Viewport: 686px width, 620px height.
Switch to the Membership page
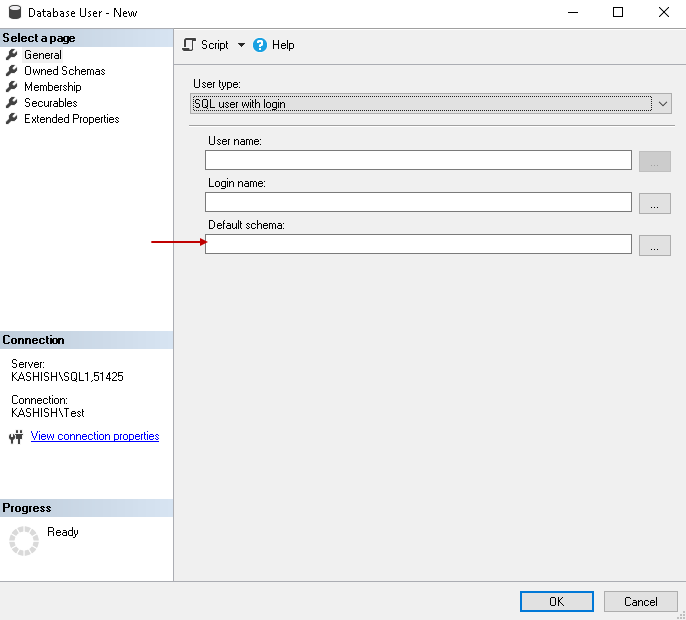52,87
